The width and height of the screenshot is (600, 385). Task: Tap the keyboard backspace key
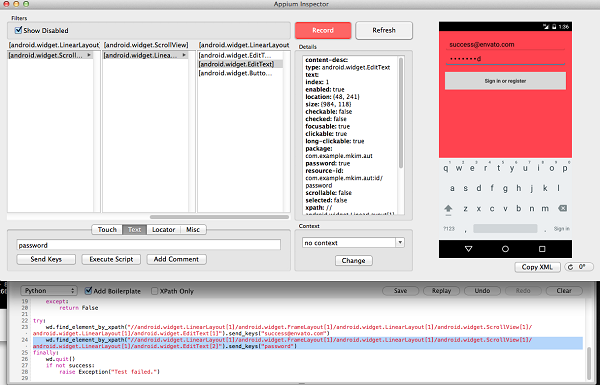pos(562,208)
